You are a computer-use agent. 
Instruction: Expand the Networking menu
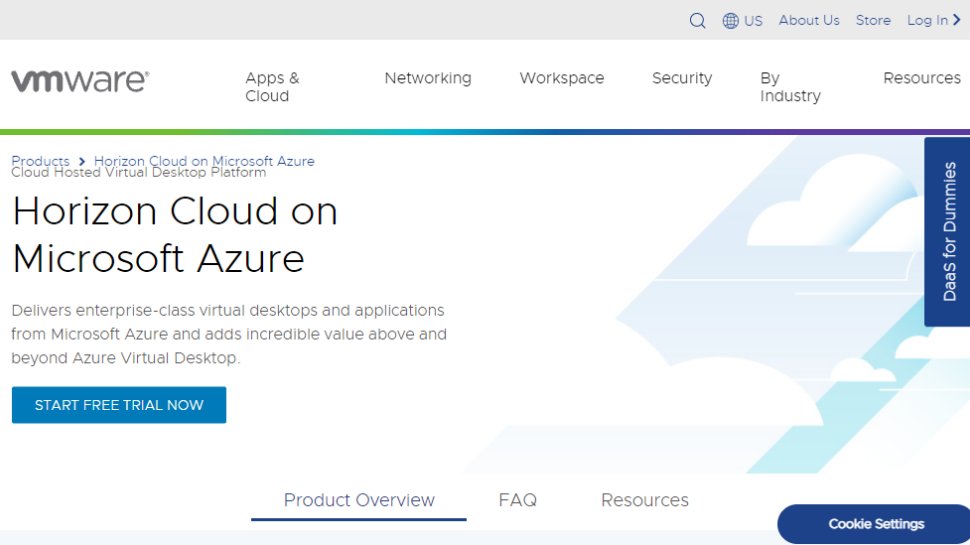point(428,78)
